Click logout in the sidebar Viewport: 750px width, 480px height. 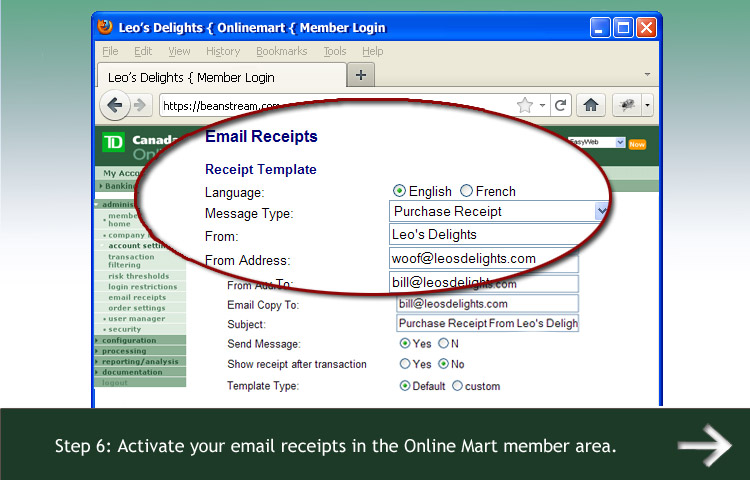(115, 382)
